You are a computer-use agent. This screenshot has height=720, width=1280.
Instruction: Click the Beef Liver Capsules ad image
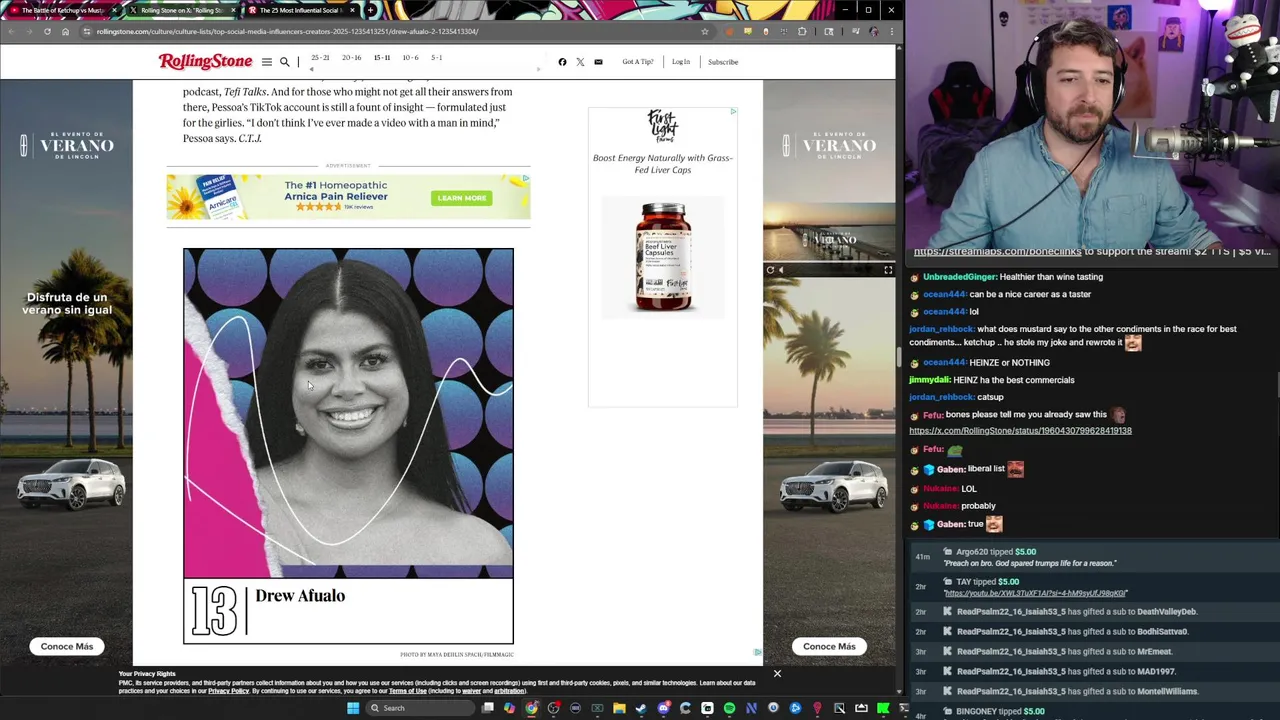tap(663, 257)
